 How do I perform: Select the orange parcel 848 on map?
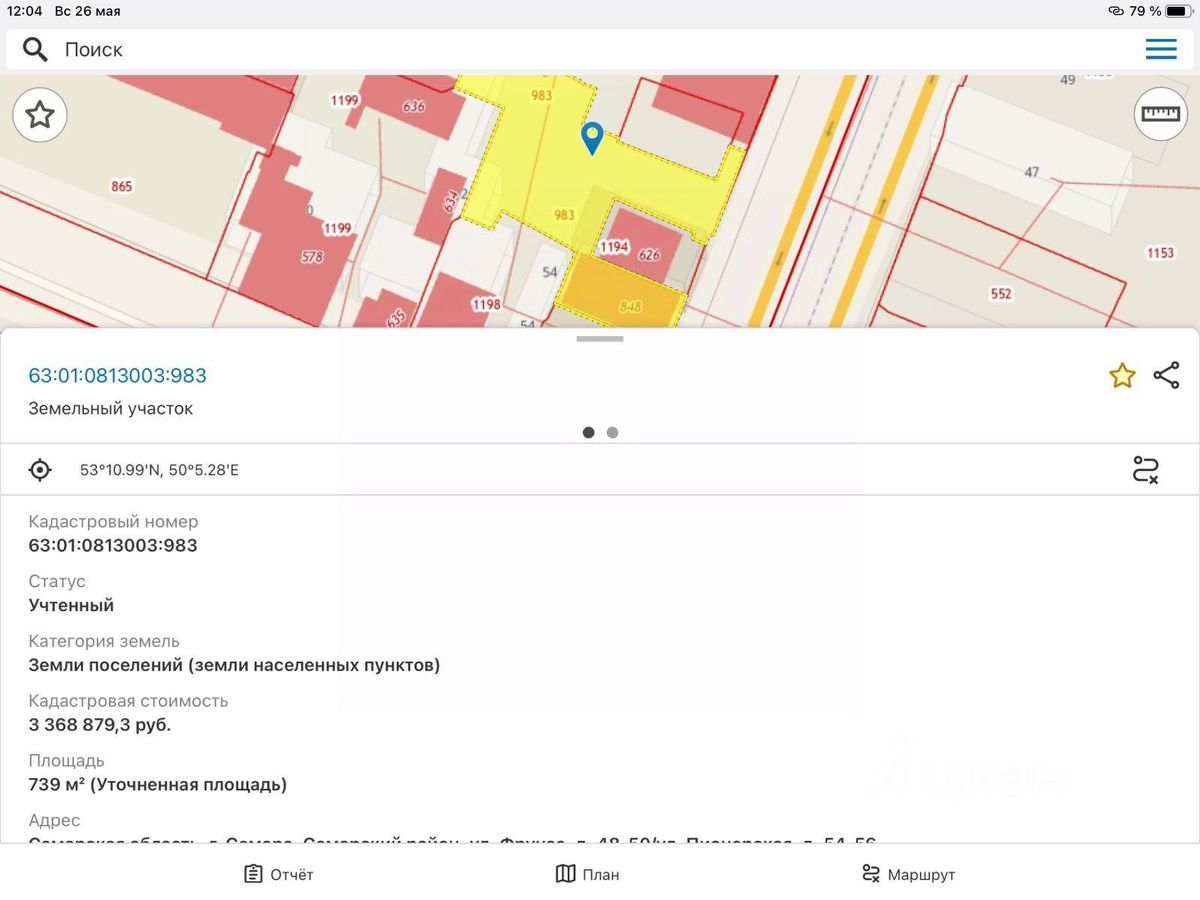pyautogui.click(x=620, y=295)
